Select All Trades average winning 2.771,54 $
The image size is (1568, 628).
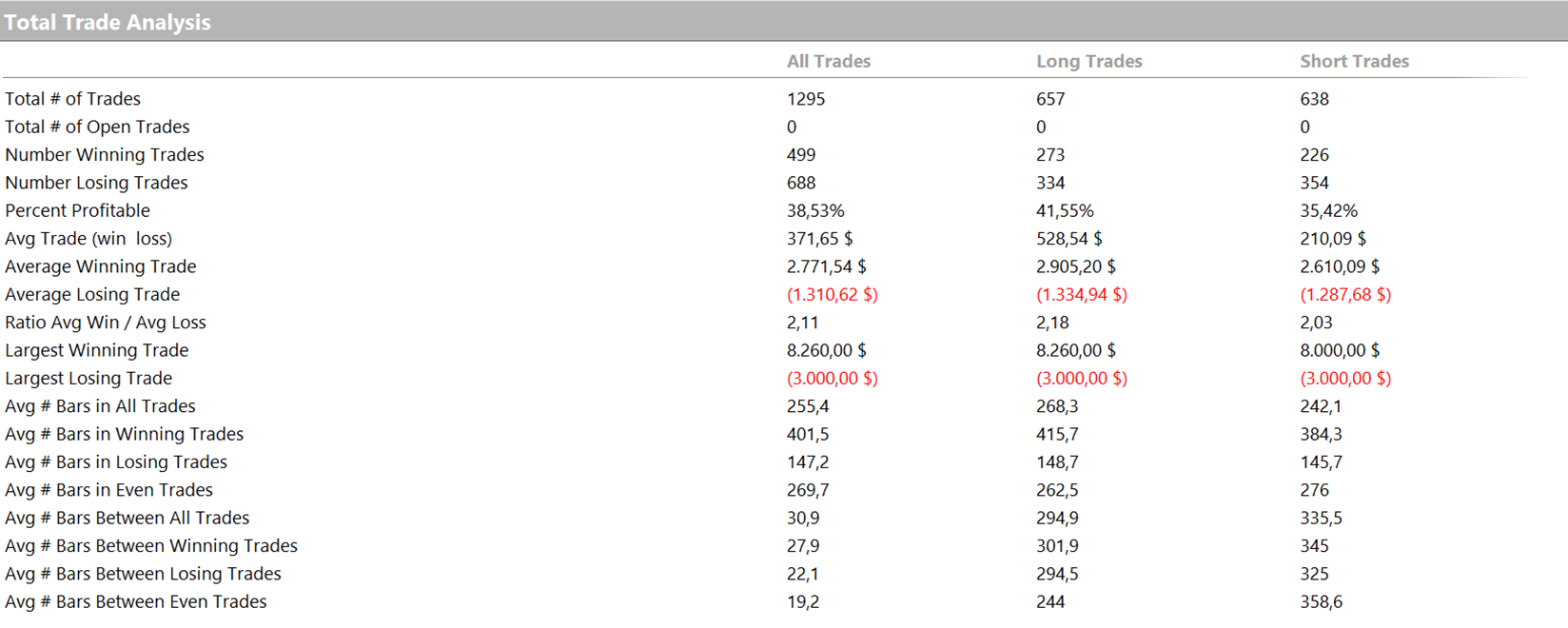[826, 266]
